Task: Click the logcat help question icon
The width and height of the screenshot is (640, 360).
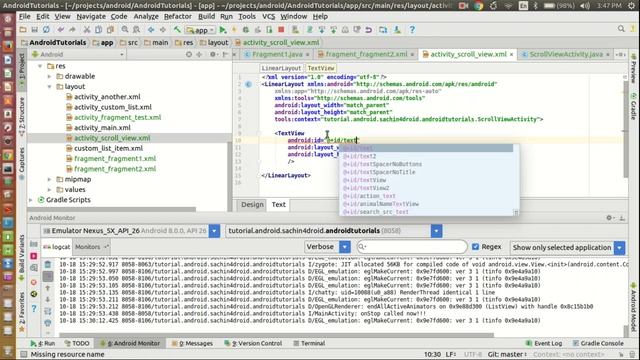Action: pyautogui.click(x=34, y=308)
